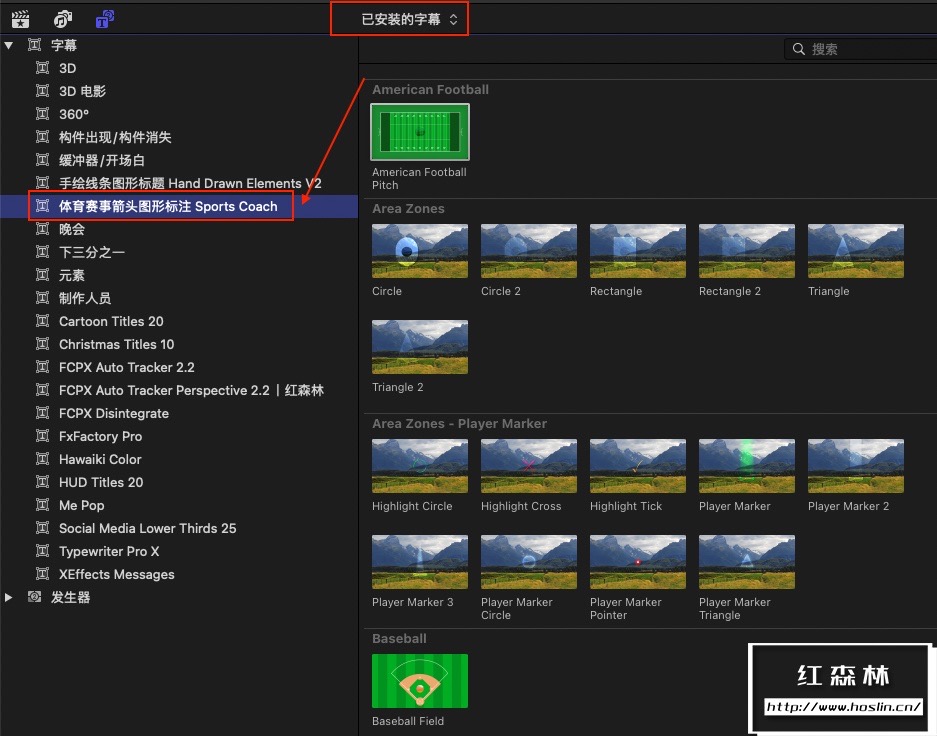Select the Highlight Cross thumbnail
Screen dimensions: 937x736
(x=529, y=466)
